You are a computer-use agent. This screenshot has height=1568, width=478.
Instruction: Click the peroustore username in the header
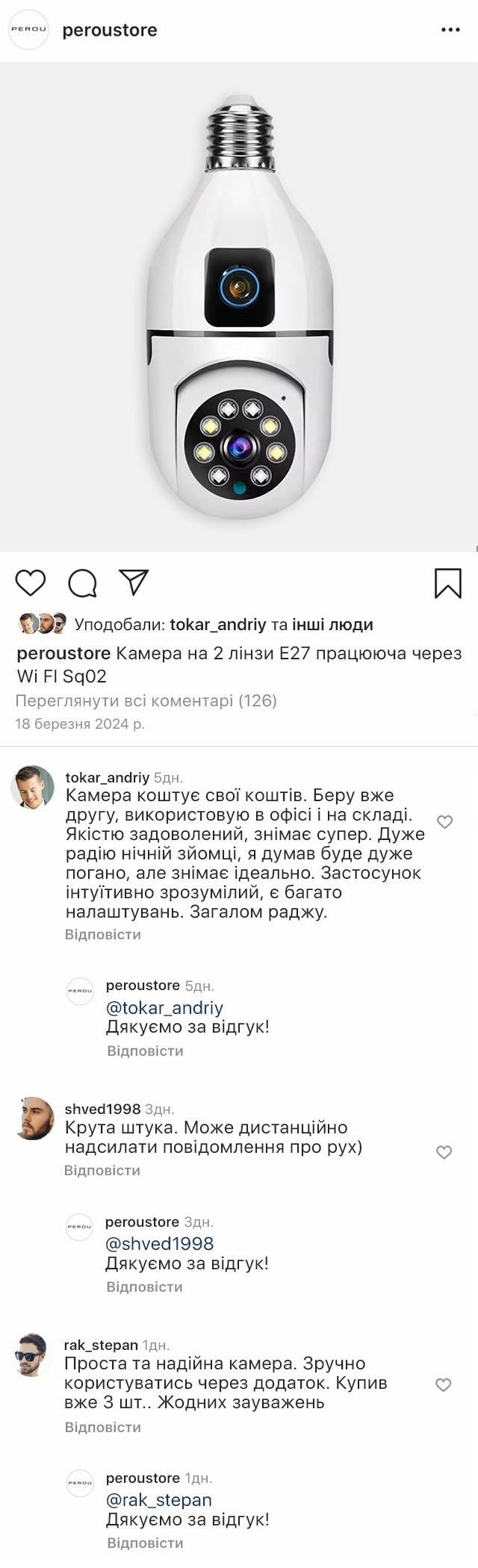click(x=110, y=30)
